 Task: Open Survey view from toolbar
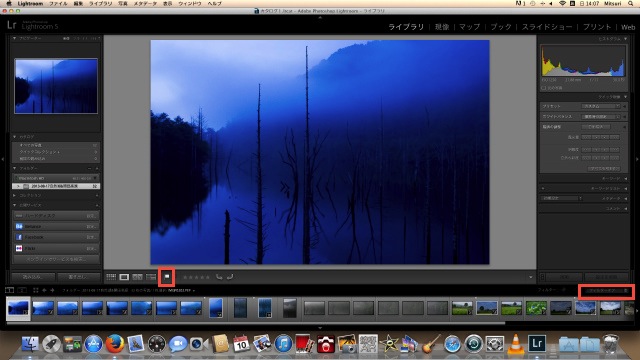(151, 277)
